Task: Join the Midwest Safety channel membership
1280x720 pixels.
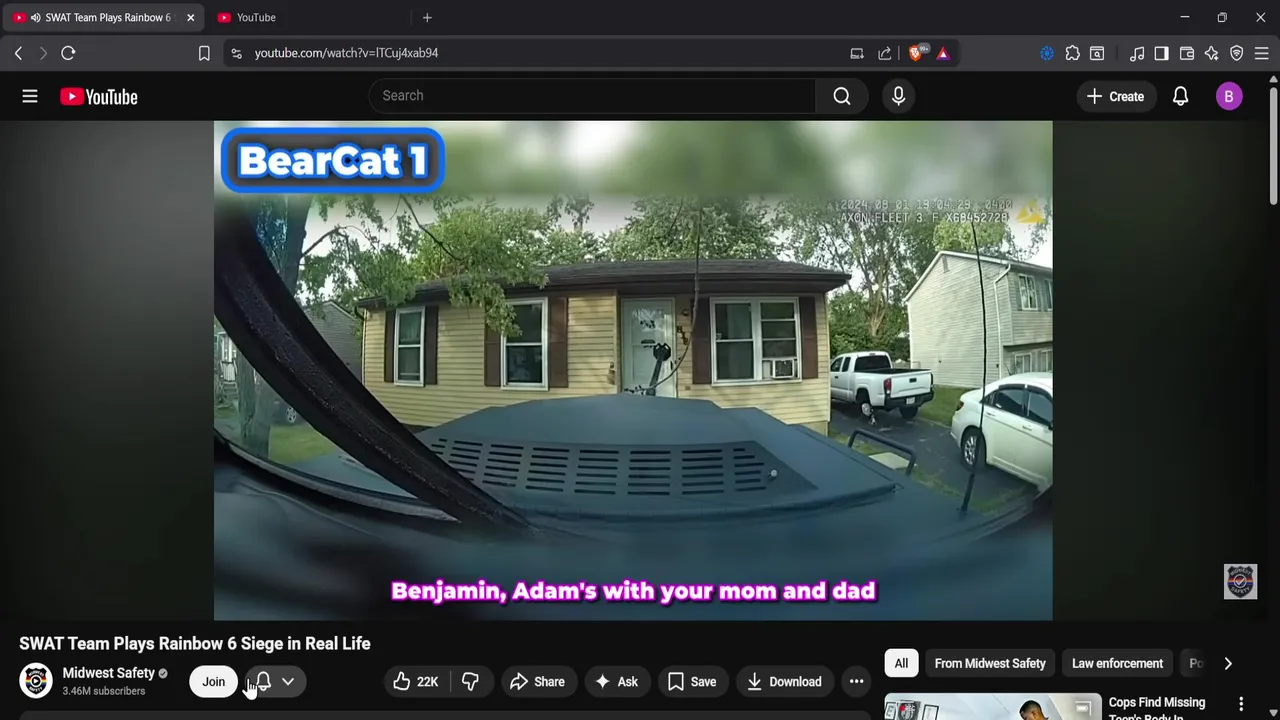Action: coord(214,682)
